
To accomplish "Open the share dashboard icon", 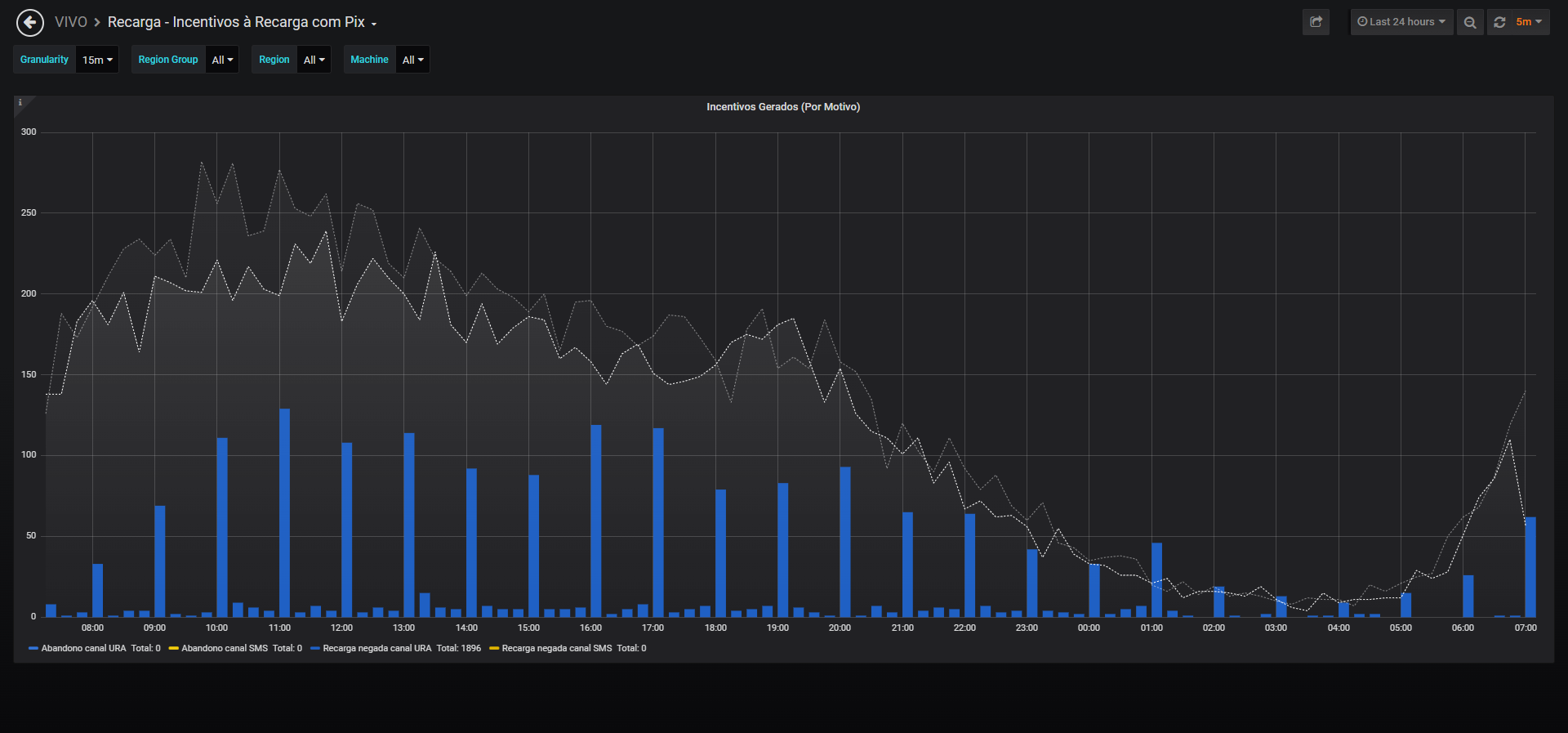I will (1316, 22).
